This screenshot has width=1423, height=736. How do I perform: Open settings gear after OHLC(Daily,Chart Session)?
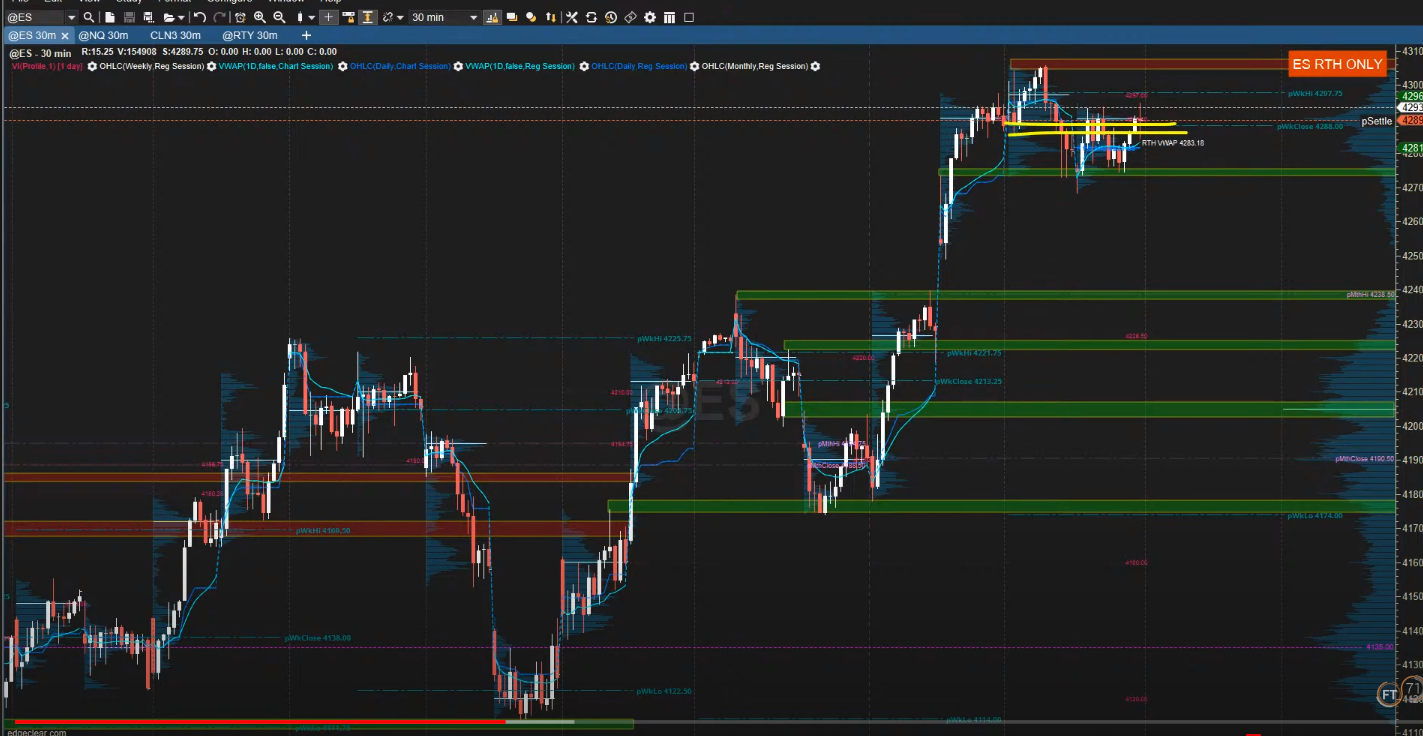tap(458, 66)
